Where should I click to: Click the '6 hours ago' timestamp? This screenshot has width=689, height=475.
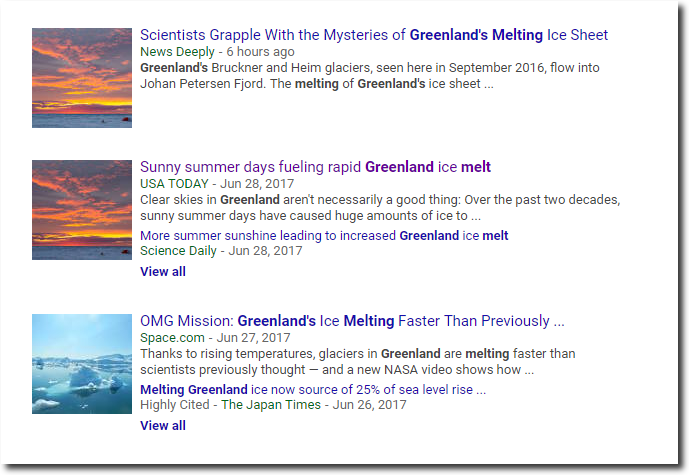[260, 52]
